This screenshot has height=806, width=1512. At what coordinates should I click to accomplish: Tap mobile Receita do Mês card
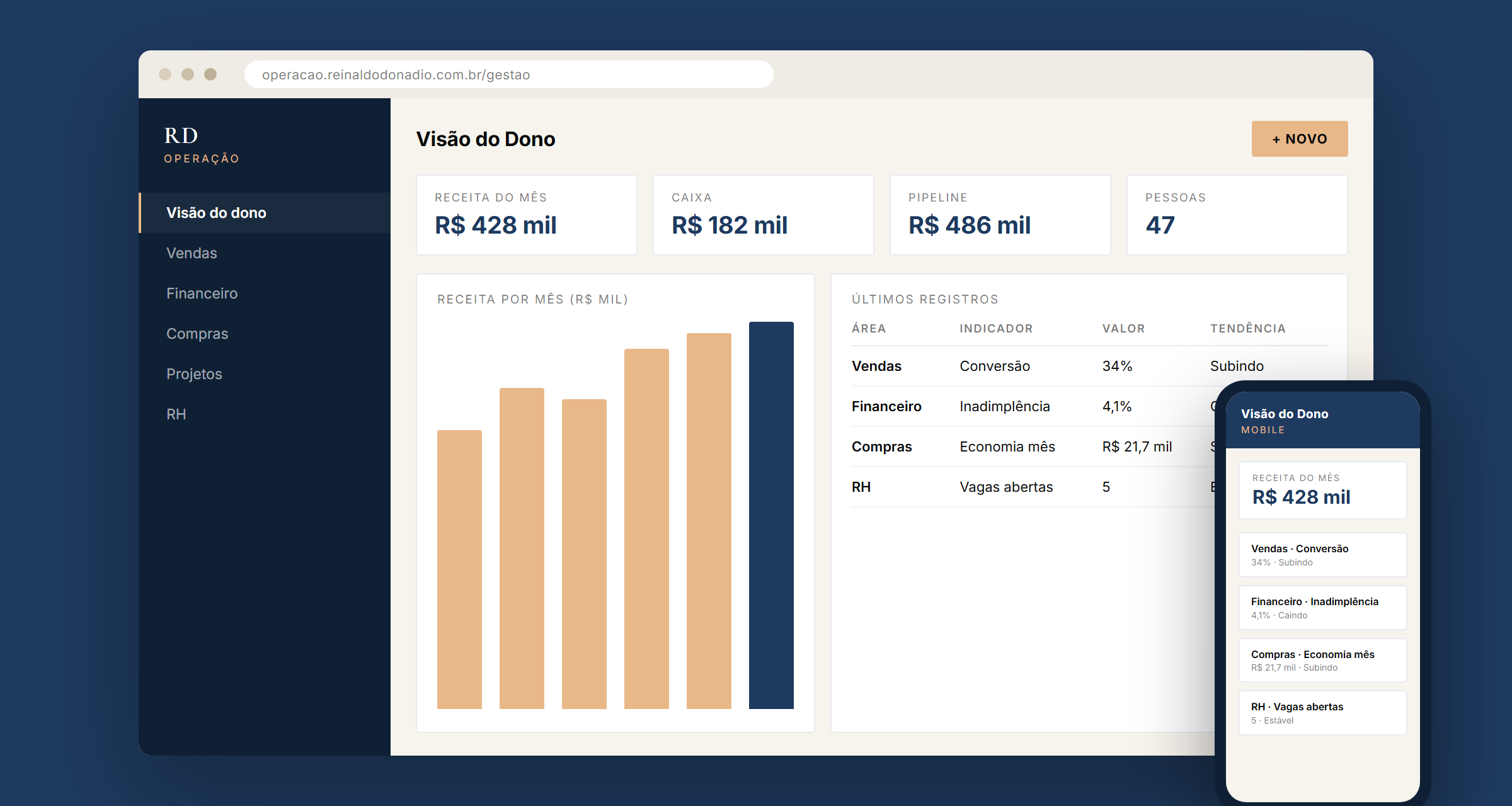click(1323, 490)
